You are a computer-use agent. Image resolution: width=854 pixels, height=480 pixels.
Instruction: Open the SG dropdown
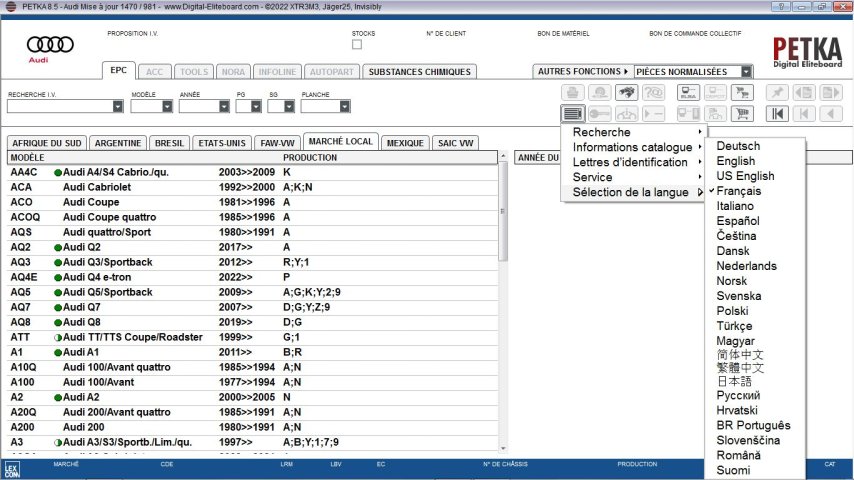(x=289, y=107)
